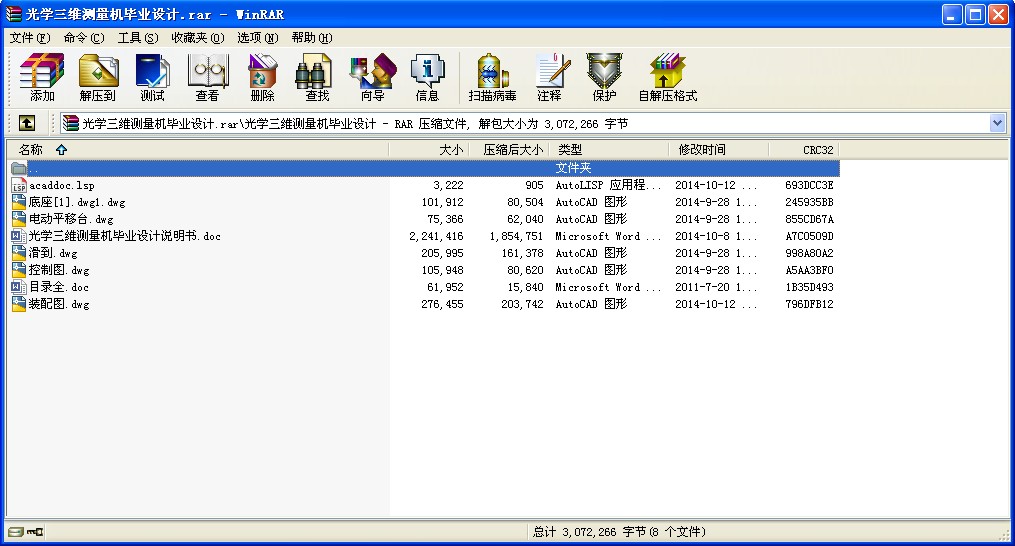Click the acaddoc.lsp file icon
1015x546 pixels.
[x=19, y=185]
